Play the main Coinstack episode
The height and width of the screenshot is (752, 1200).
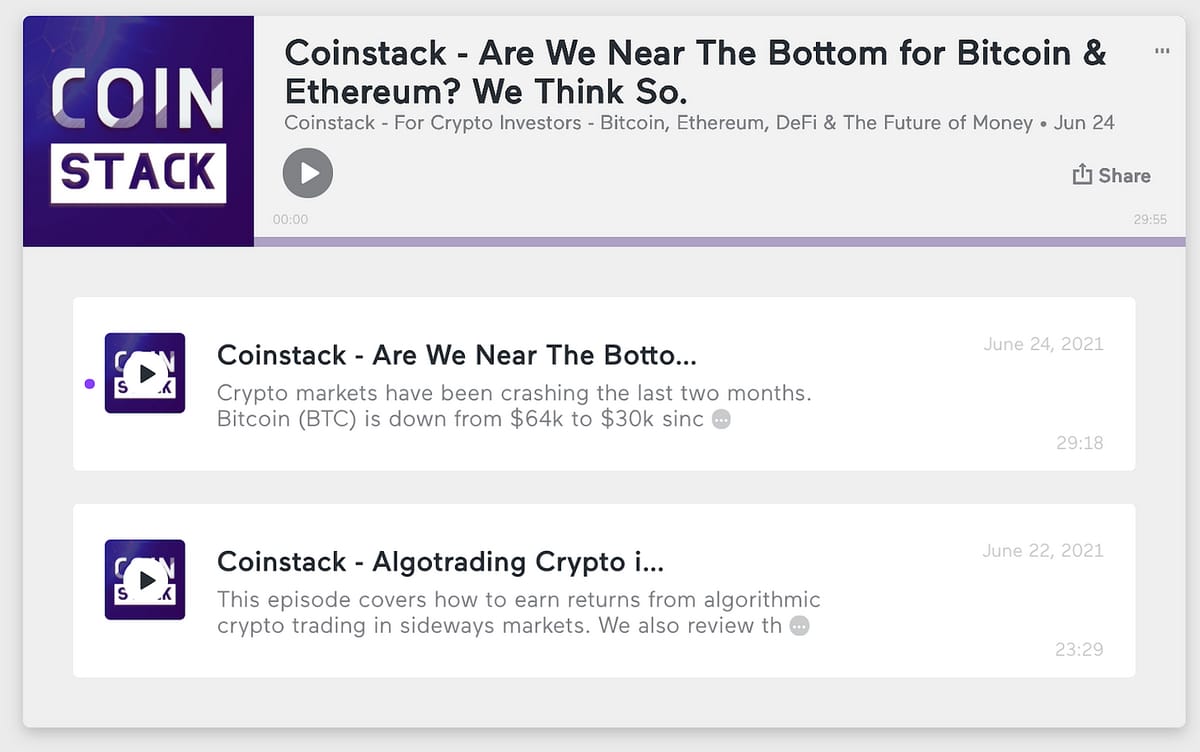pos(308,174)
